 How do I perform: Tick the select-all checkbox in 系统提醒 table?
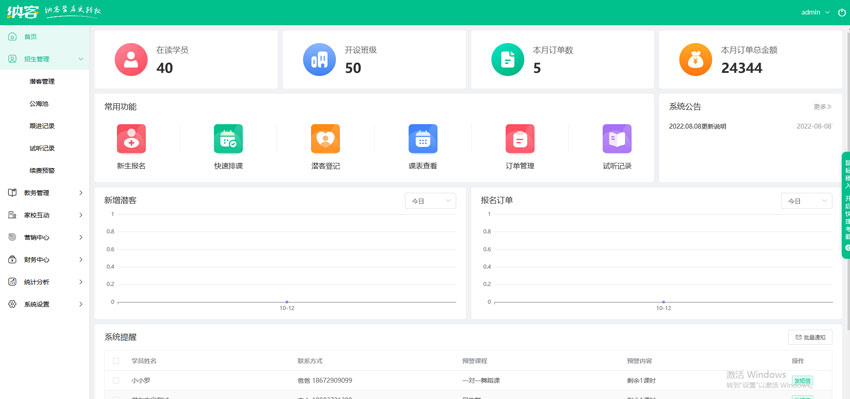115,361
